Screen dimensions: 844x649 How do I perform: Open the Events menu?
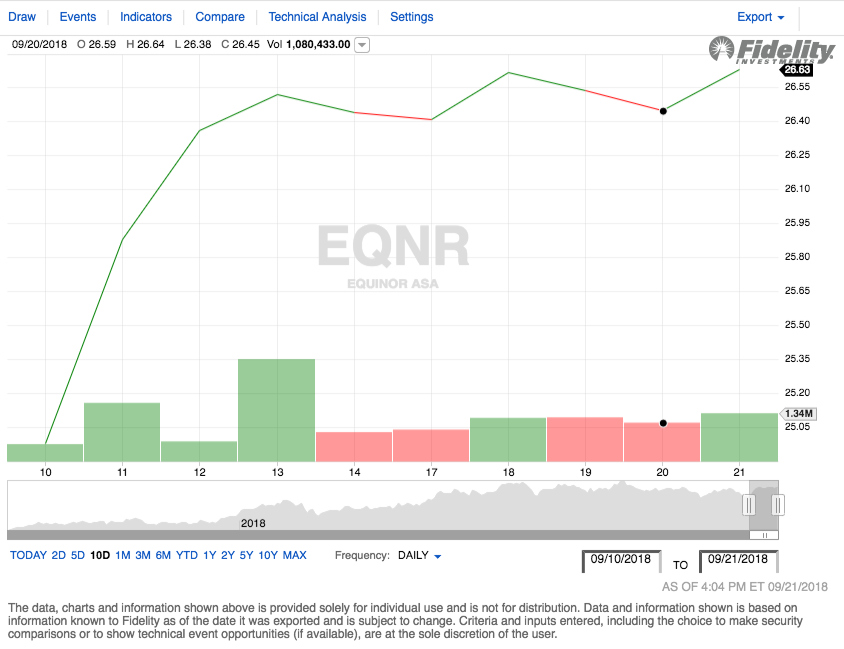pos(78,17)
